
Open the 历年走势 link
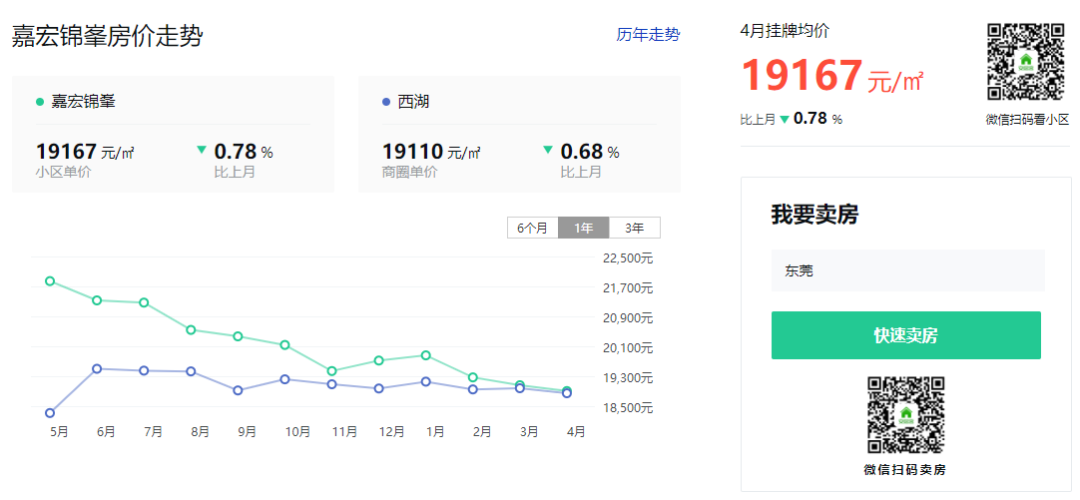click(648, 34)
